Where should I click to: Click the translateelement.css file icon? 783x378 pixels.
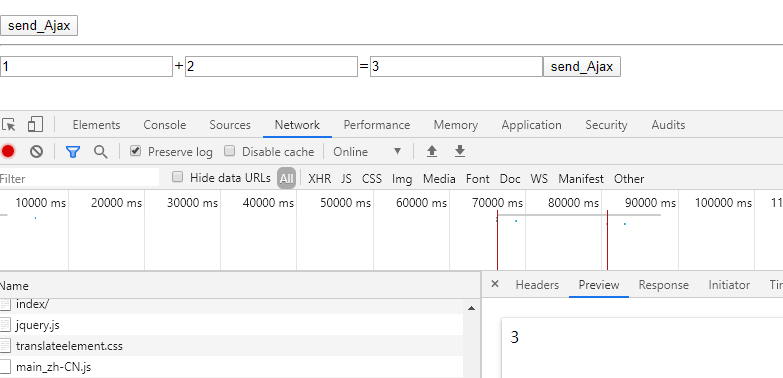click(5, 346)
